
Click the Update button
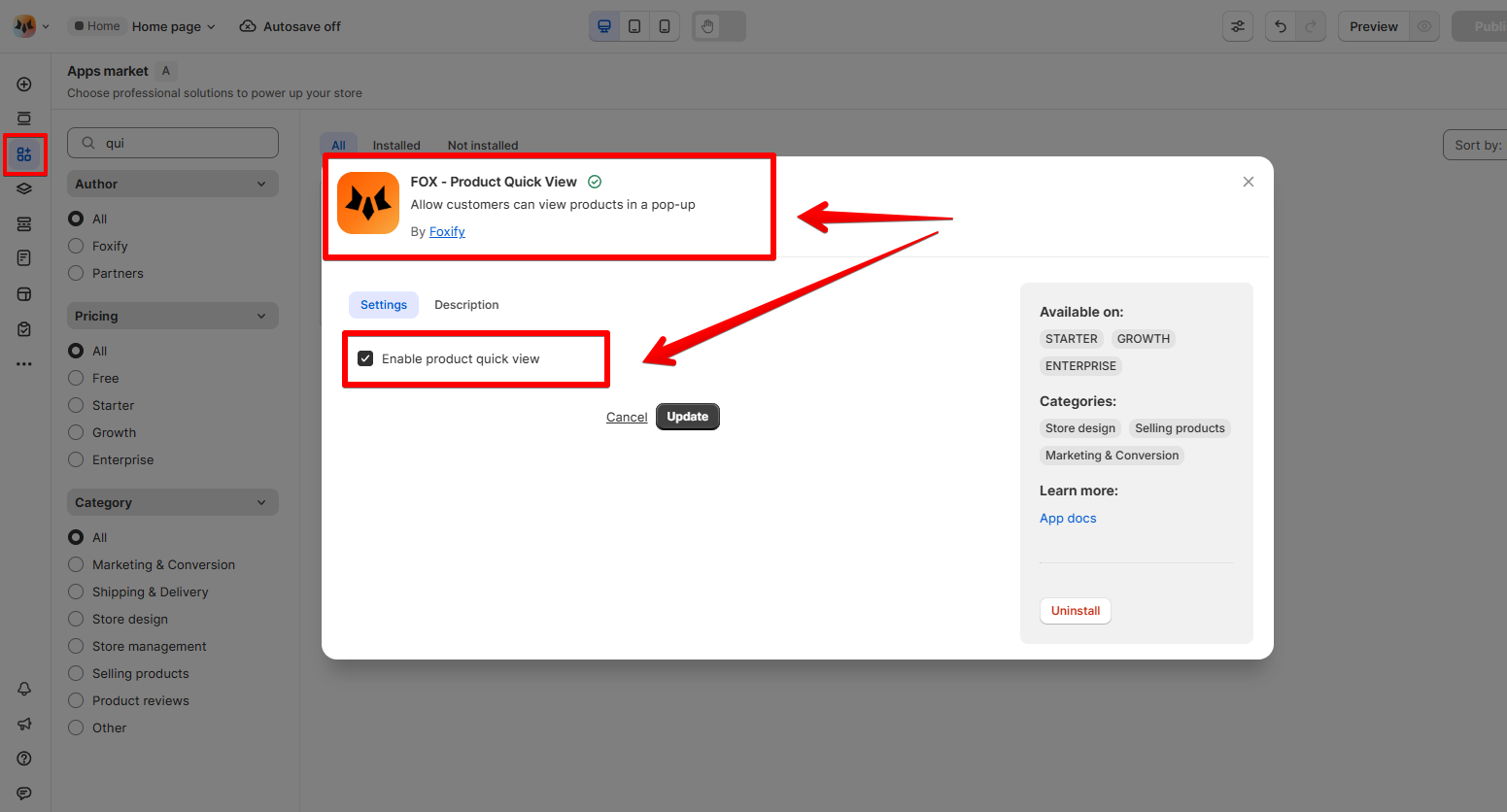coord(688,417)
